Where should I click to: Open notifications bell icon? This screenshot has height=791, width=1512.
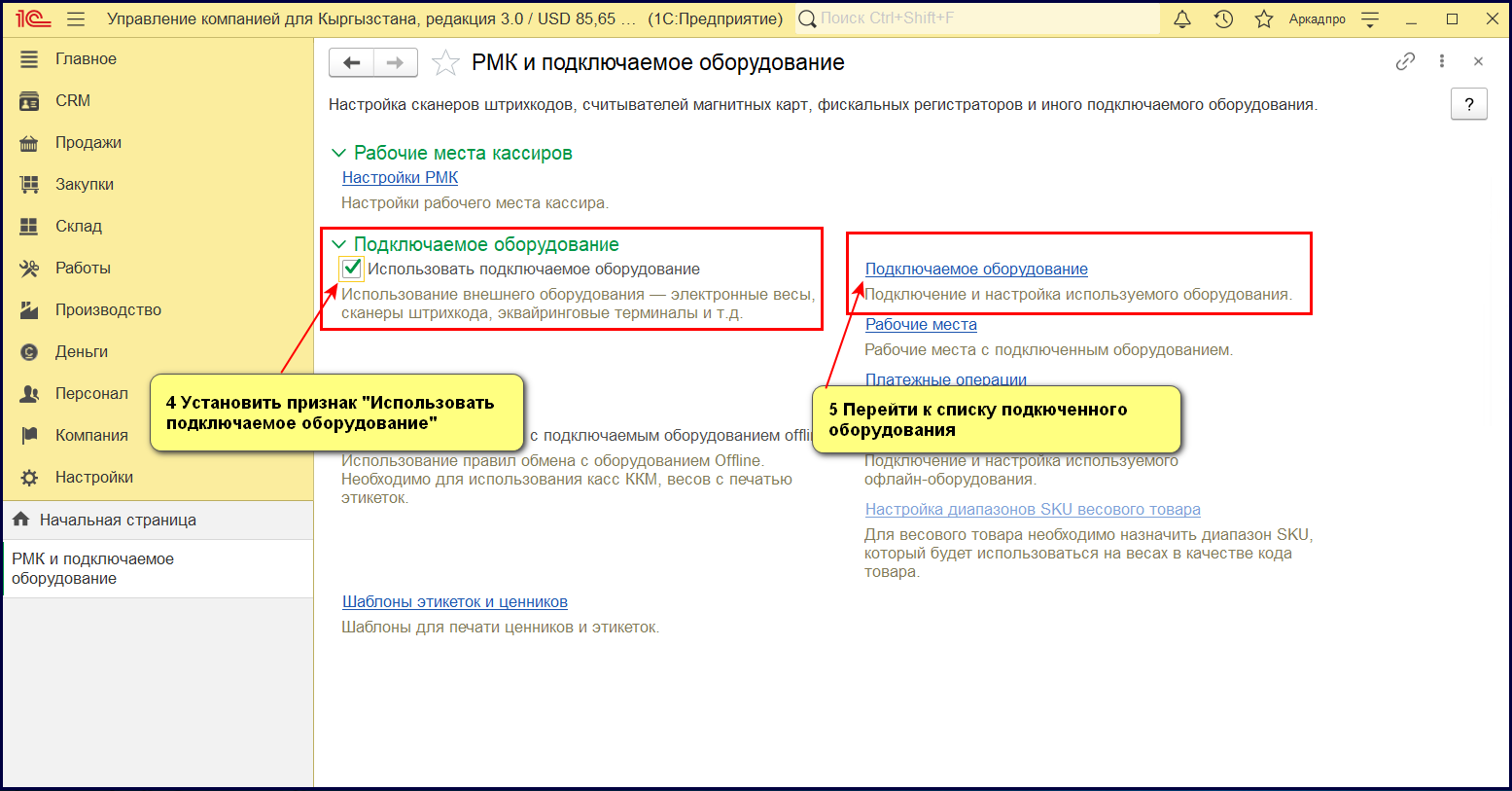(1182, 19)
